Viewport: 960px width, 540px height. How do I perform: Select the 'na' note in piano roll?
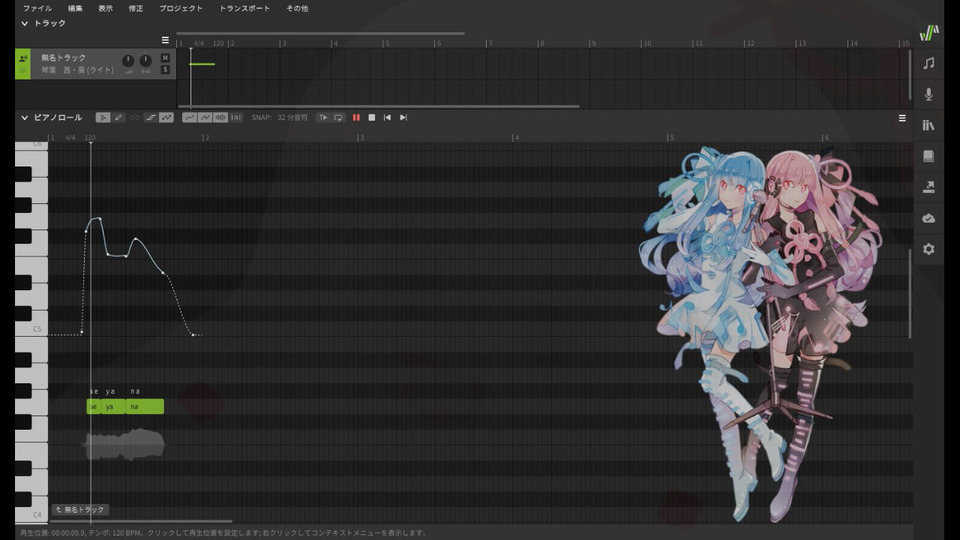click(144, 407)
